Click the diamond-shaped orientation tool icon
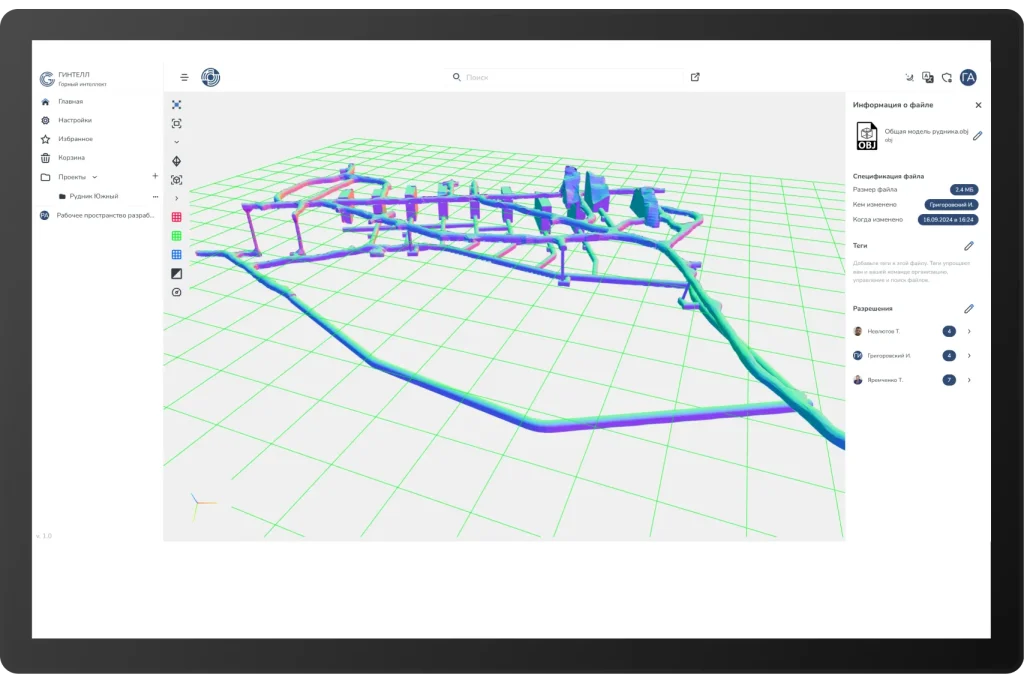Image resolution: width=1024 pixels, height=683 pixels. [177, 161]
